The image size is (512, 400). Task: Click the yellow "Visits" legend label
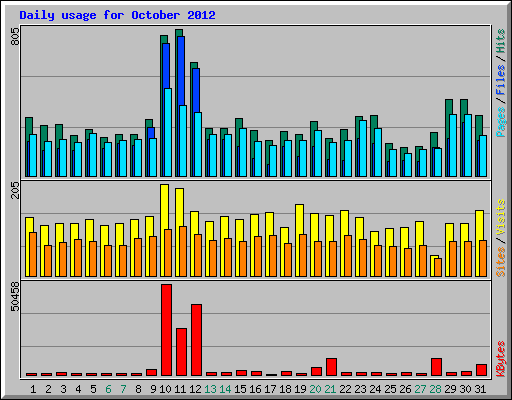tap(501, 217)
